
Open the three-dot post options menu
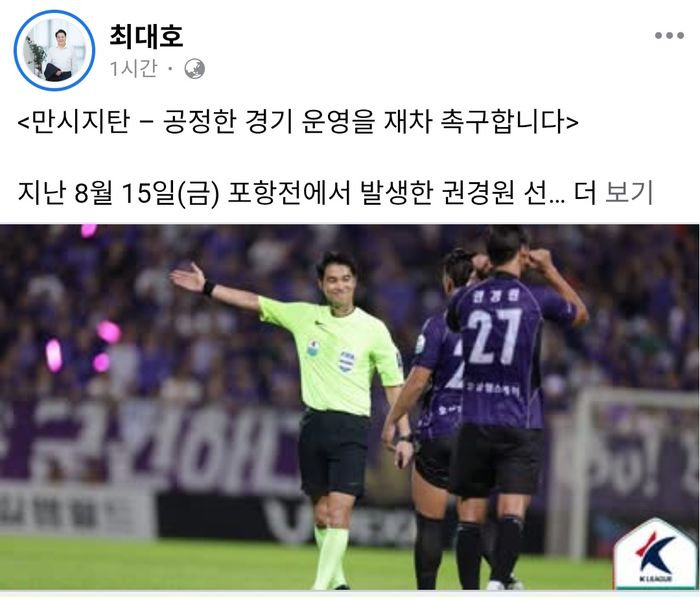pos(669,36)
